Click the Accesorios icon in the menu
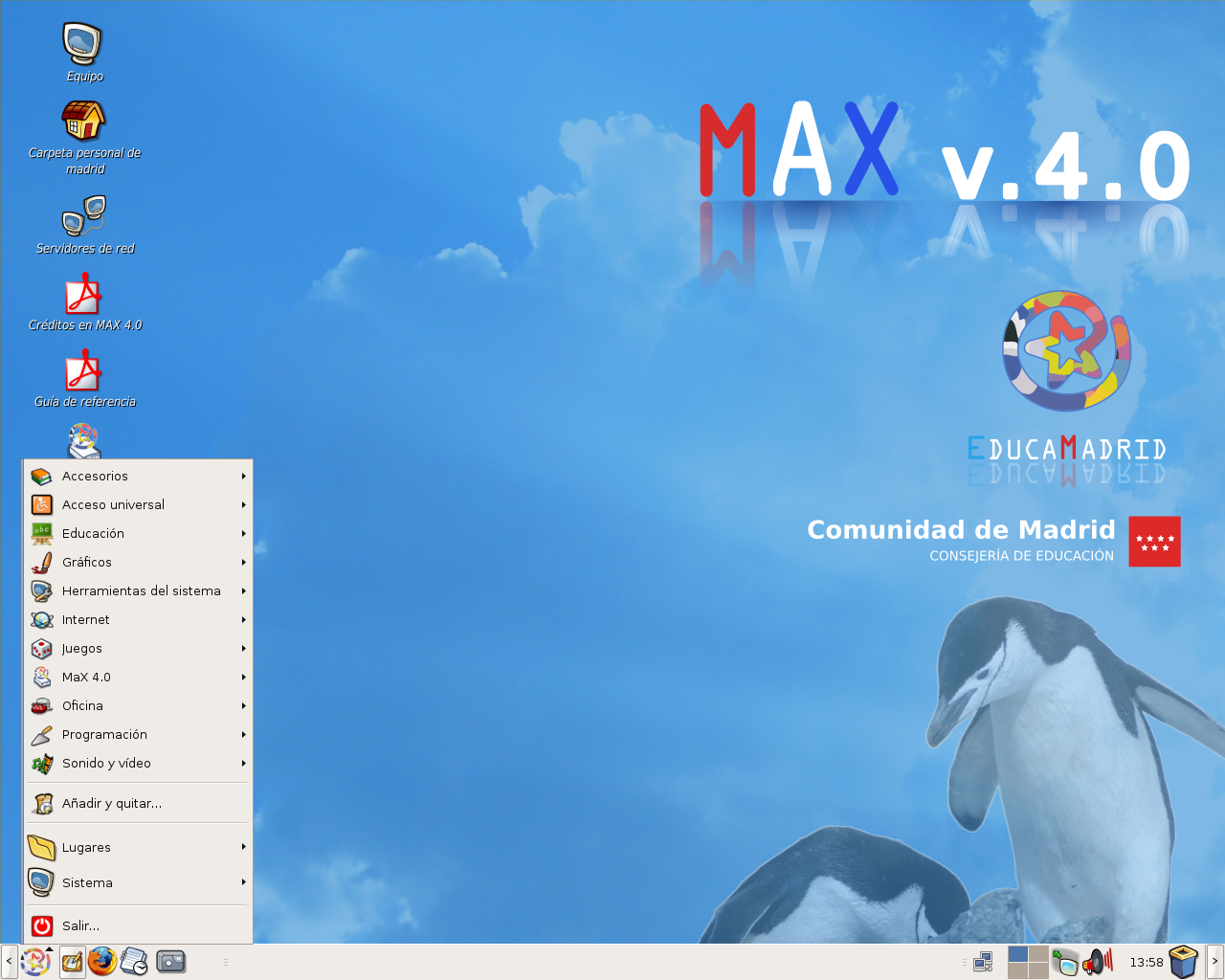The height and width of the screenshot is (980, 1225). click(x=41, y=477)
